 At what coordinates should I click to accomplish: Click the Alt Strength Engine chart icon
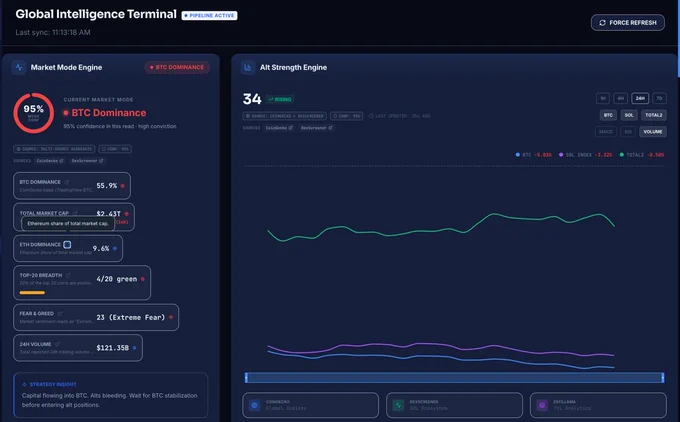point(248,67)
